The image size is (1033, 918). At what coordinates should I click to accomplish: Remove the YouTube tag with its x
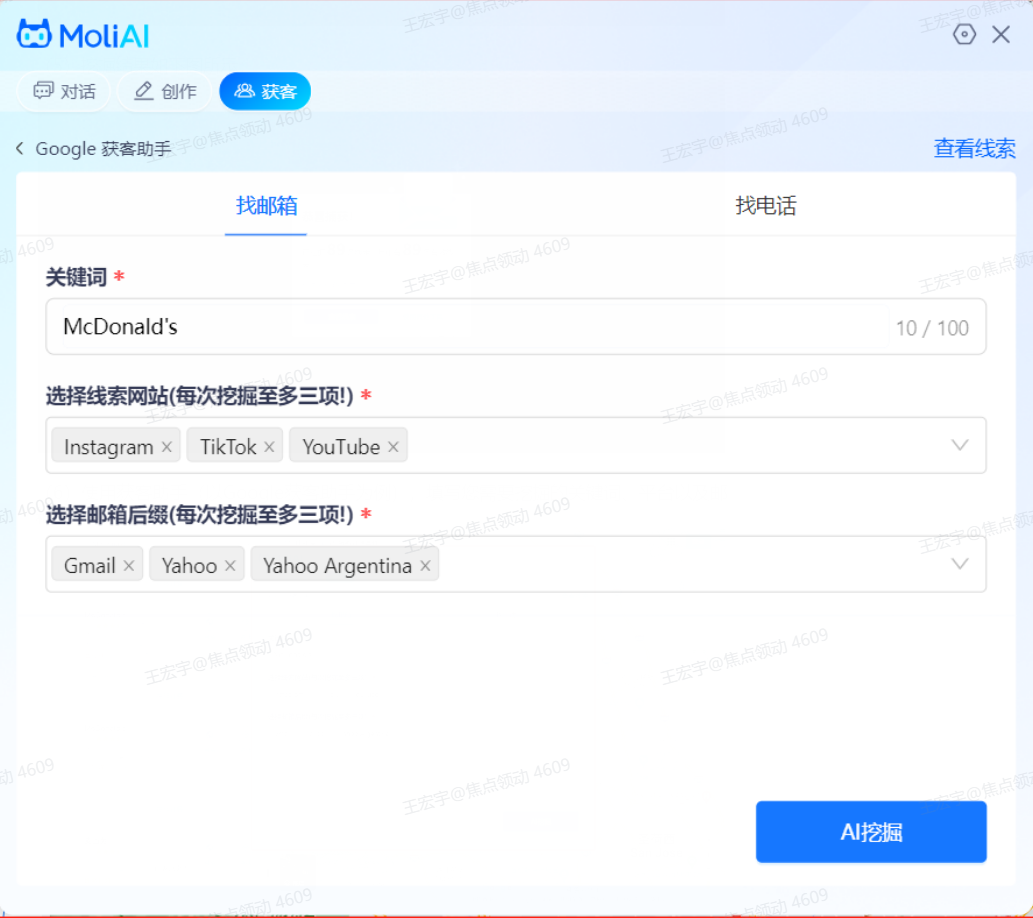coord(393,447)
